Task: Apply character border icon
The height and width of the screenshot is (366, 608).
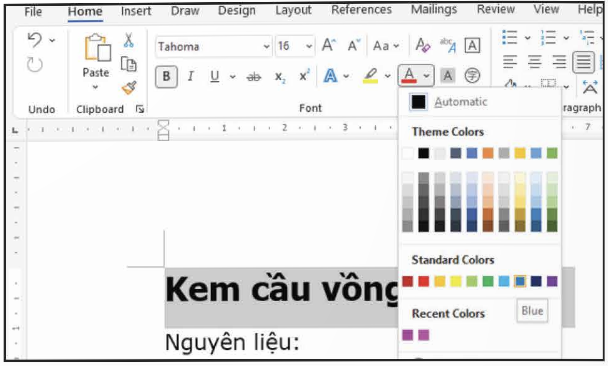Action: (x=472, y=45)
